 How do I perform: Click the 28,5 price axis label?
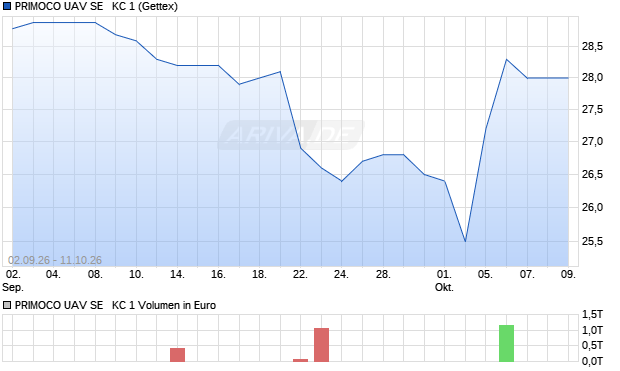point(592,47)
